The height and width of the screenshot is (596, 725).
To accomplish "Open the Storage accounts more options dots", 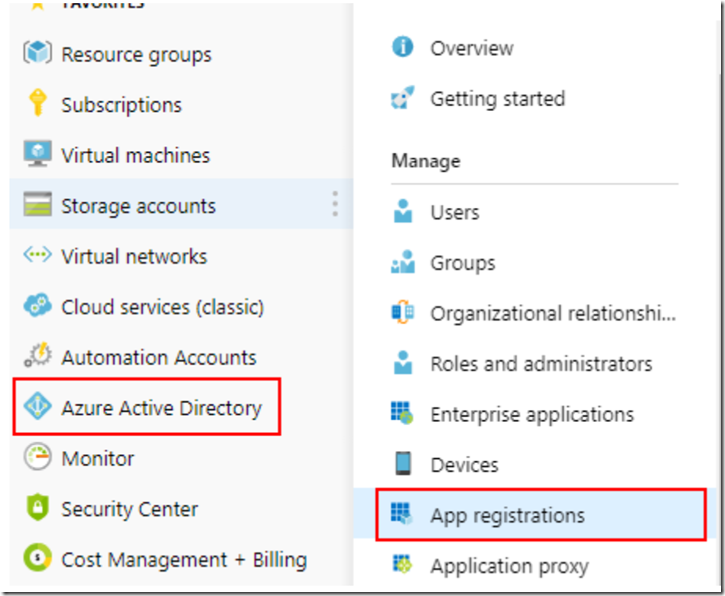I will point(335,204).
